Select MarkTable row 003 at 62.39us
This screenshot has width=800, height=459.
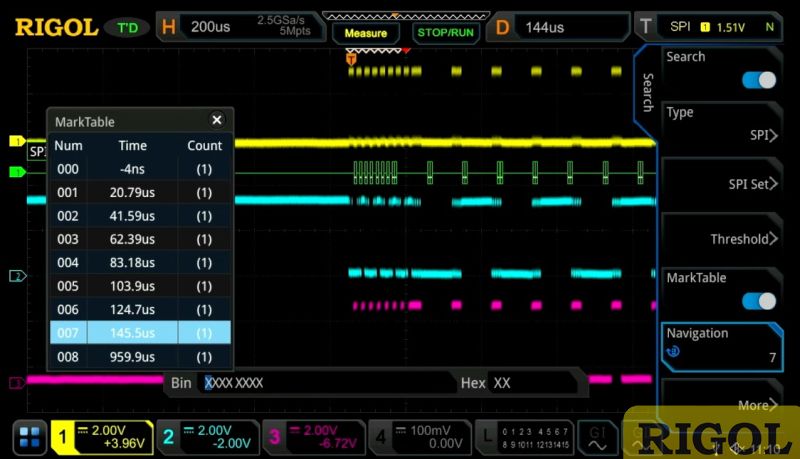tap(140, 239)
